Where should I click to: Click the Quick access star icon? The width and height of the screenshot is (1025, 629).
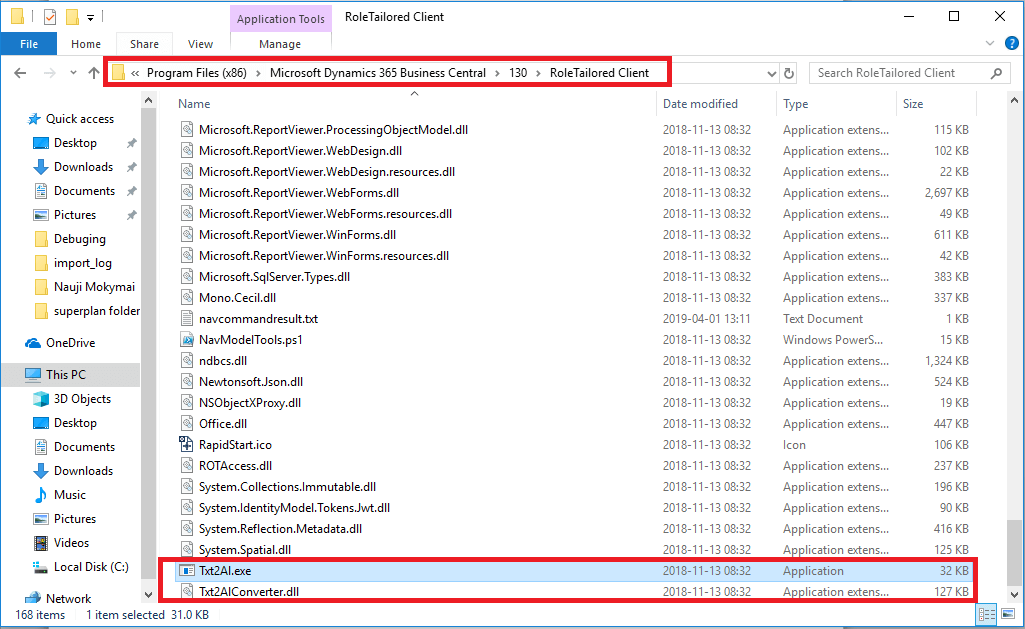(33, 119)
